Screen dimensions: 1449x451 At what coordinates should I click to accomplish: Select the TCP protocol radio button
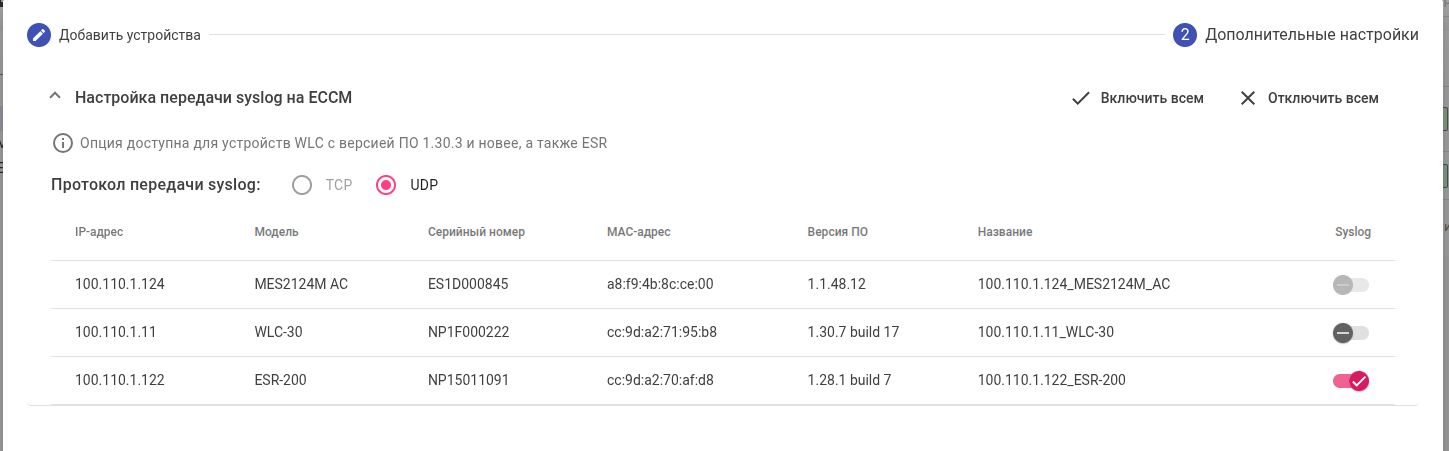pyautogui.click(x=302, y=185)
